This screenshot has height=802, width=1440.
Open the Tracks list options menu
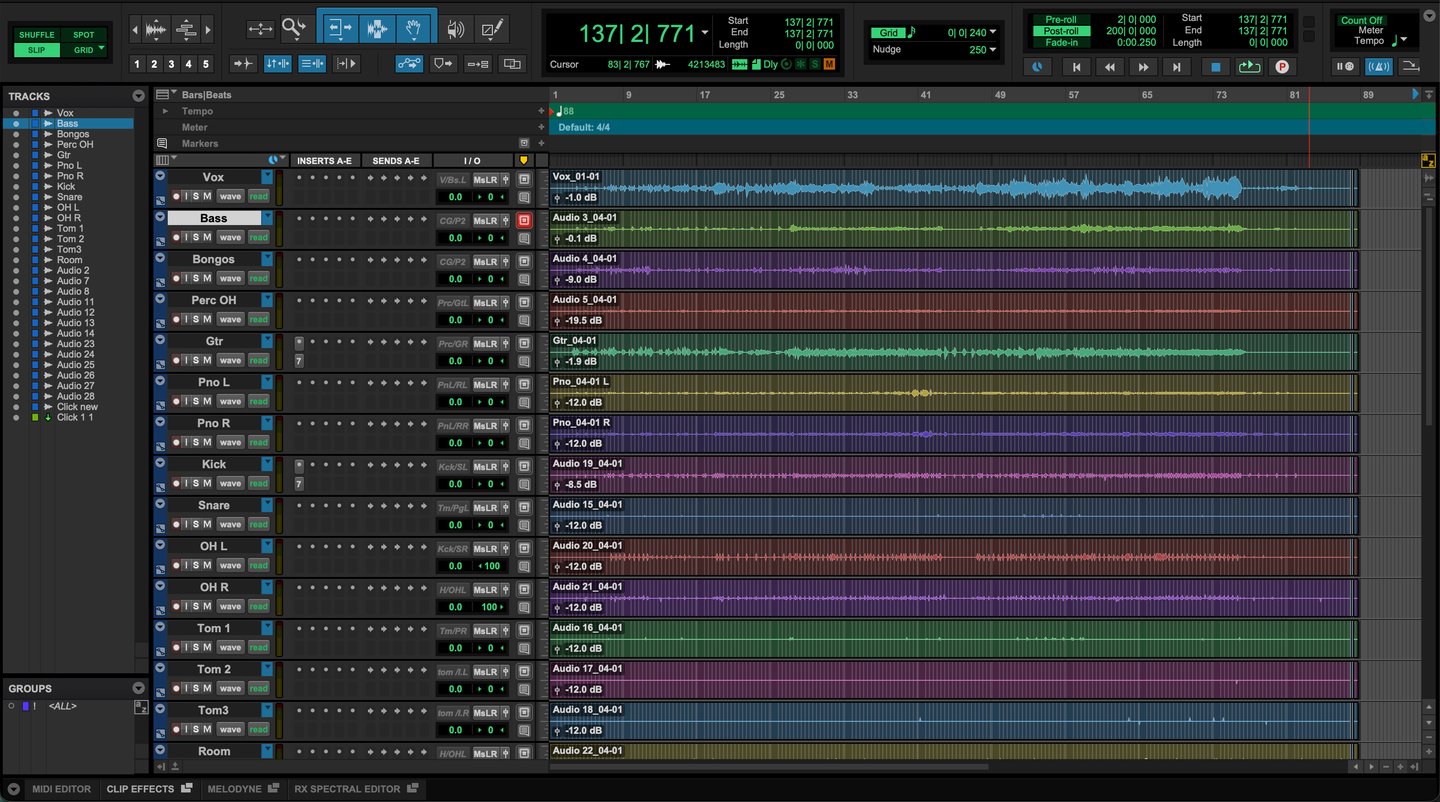click(138, 96)
